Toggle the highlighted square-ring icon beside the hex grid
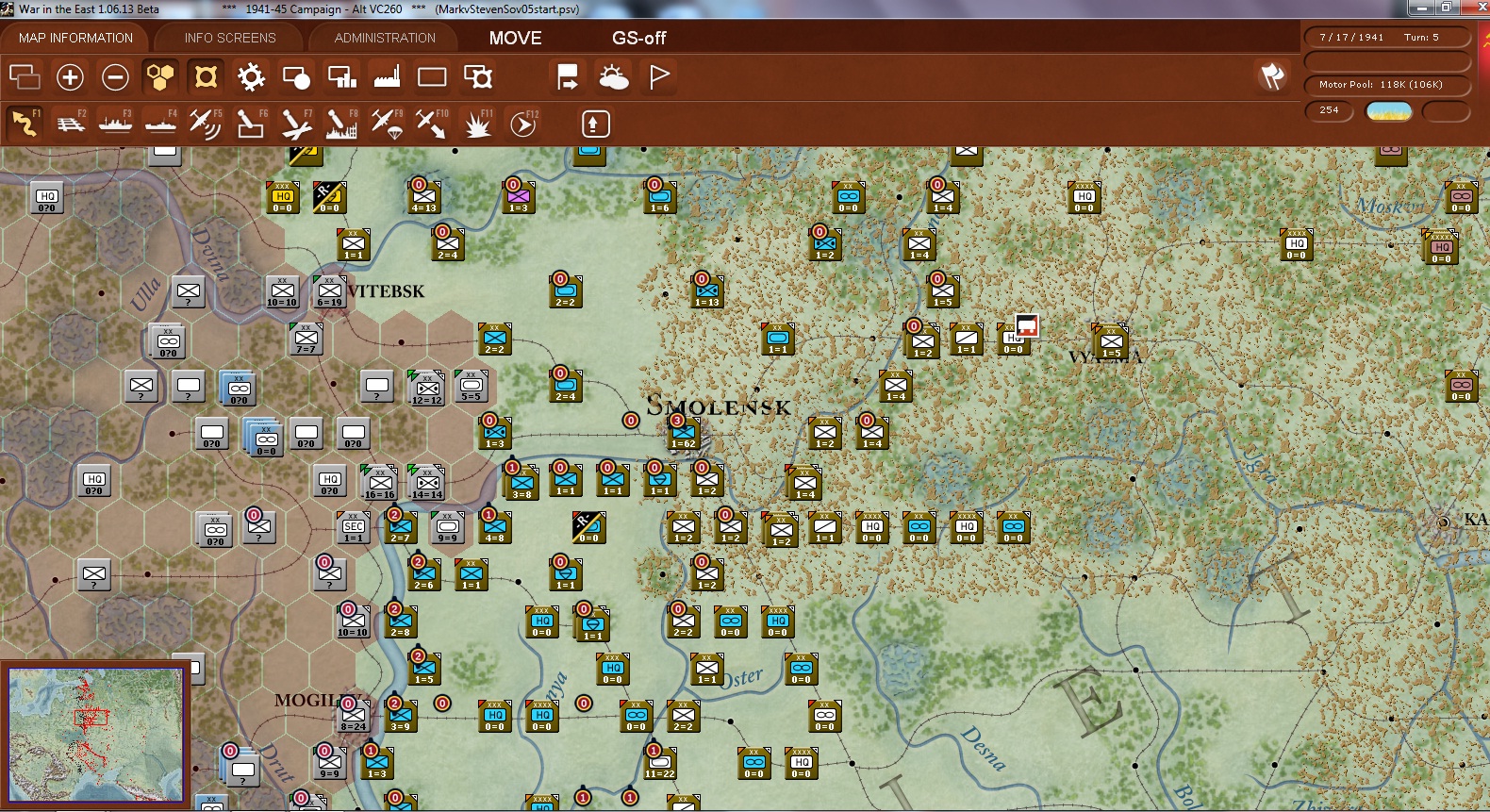 [x=206, y=77]
